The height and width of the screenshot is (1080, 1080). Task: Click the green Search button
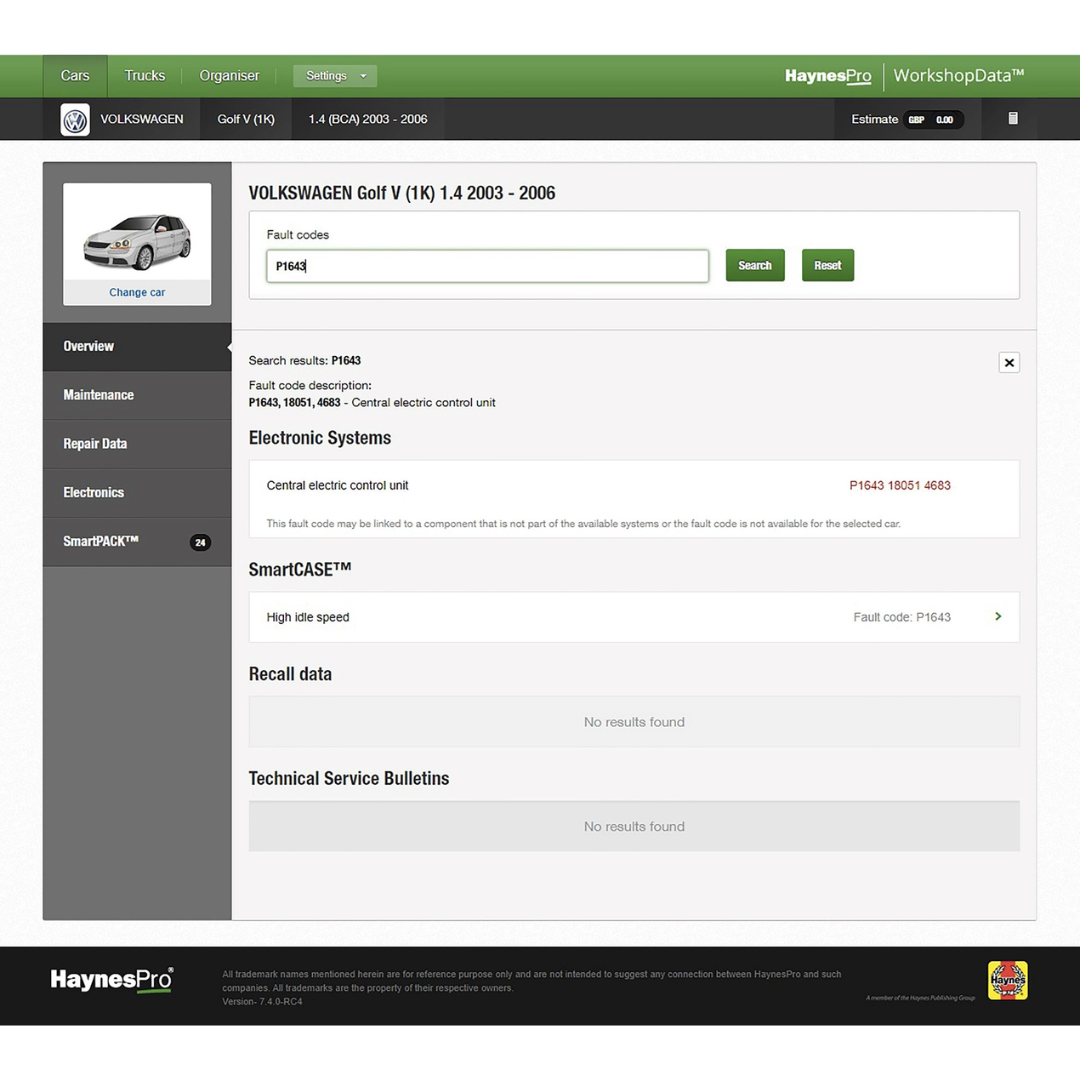[x=755, y=265]
